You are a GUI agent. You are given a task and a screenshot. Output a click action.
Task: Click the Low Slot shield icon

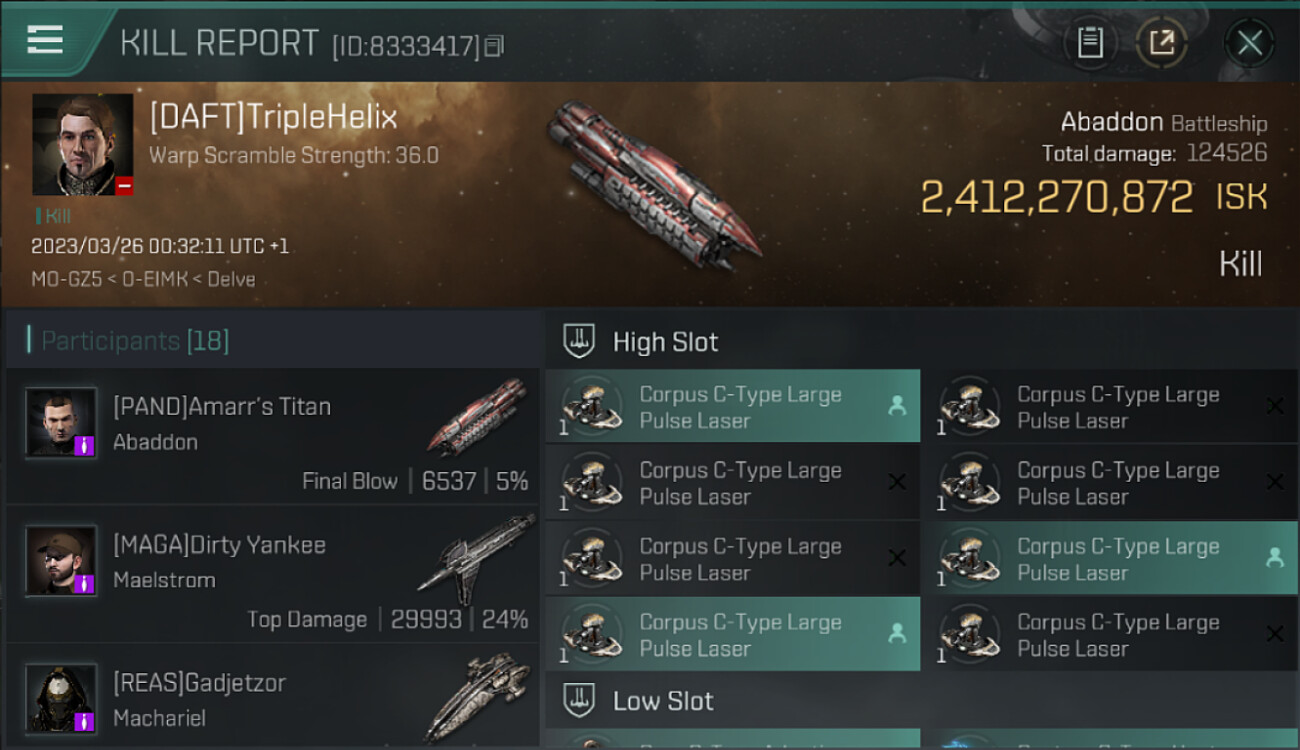(x=580, y=701)
